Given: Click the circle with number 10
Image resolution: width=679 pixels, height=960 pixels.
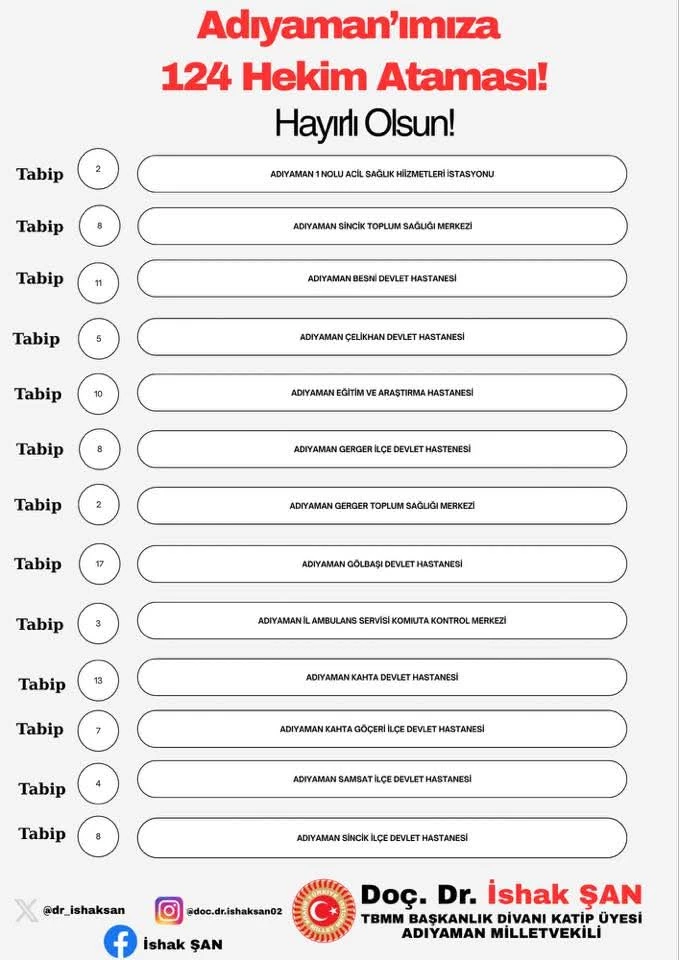Looking at the screenshot, I should (98, 394).
